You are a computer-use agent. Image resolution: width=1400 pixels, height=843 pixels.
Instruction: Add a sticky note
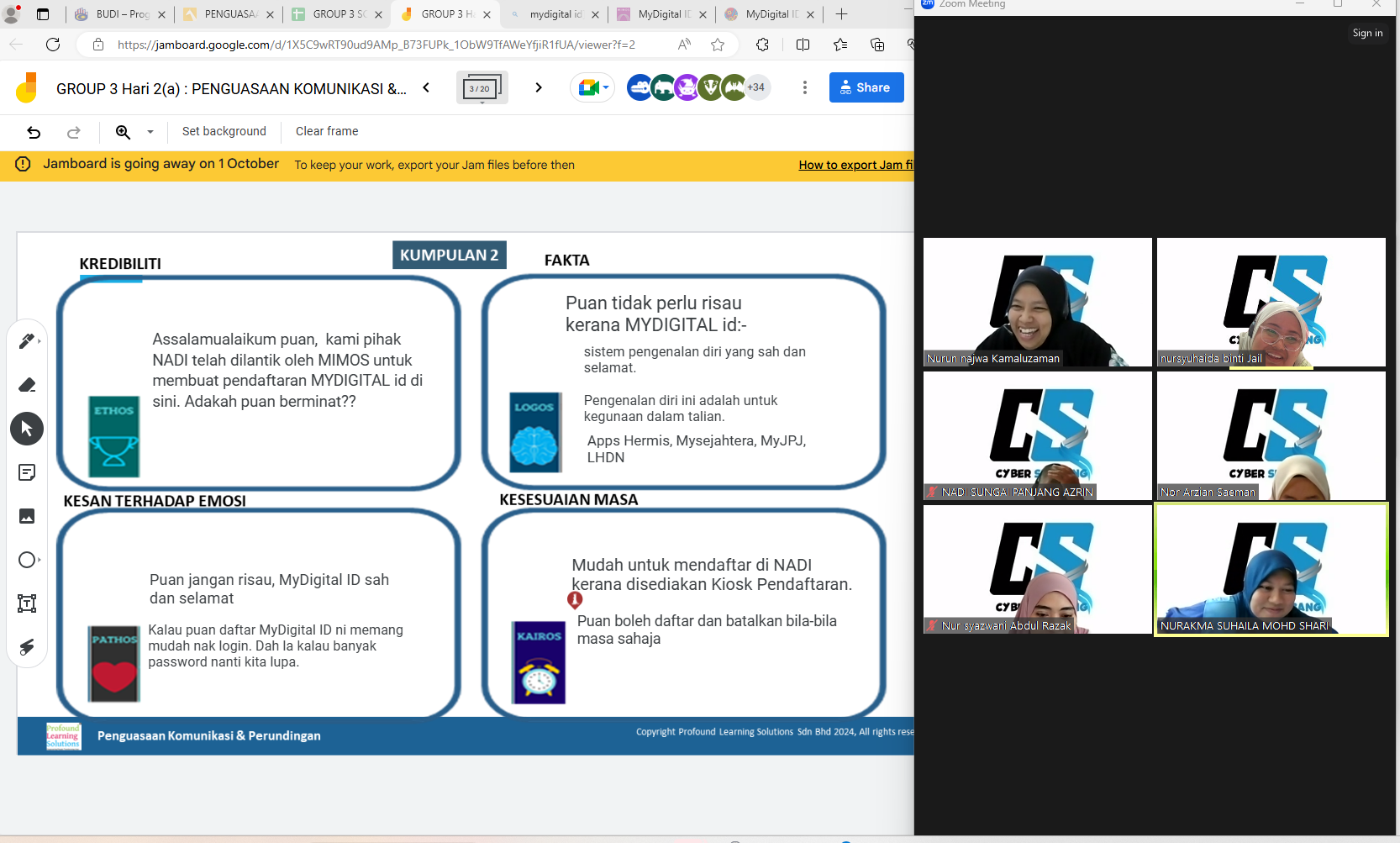(27, 472)
